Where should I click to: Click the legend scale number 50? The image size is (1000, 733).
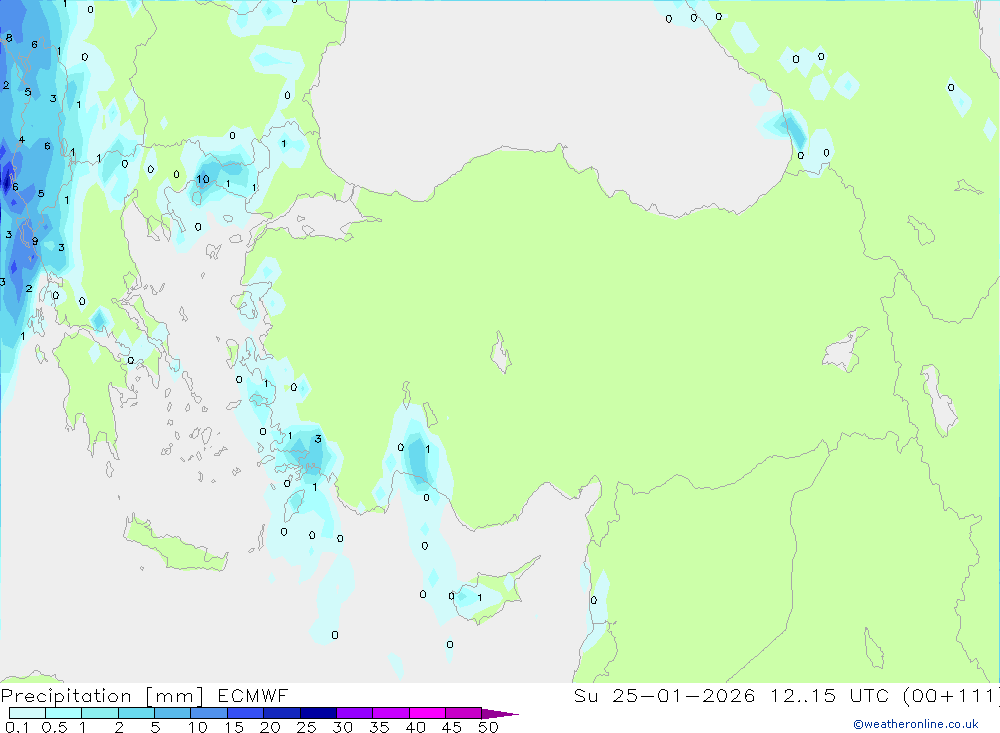tap(488, 727)
